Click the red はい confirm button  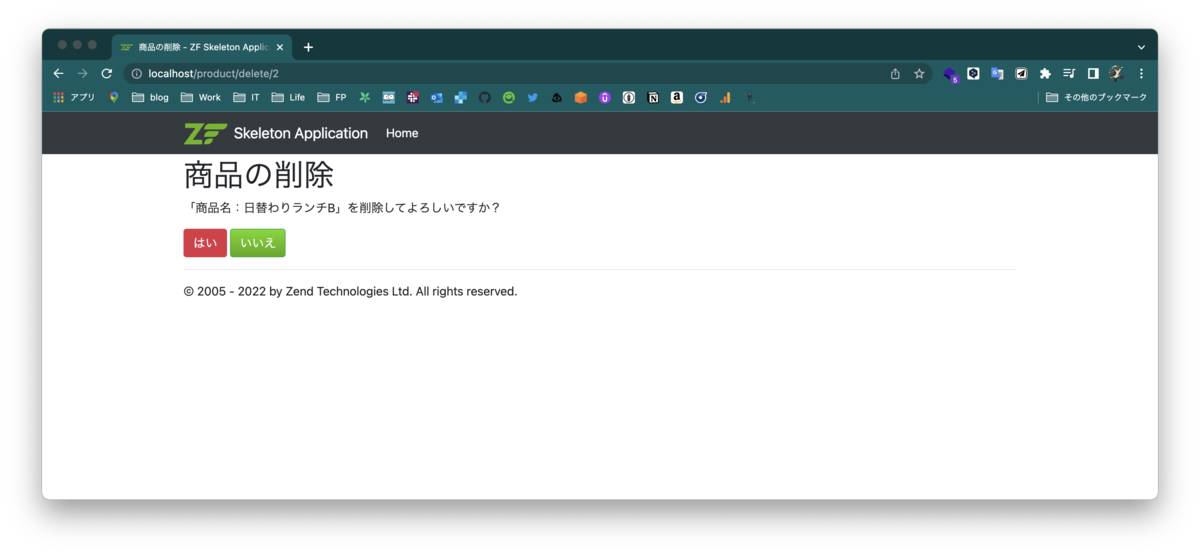point(205,243)
